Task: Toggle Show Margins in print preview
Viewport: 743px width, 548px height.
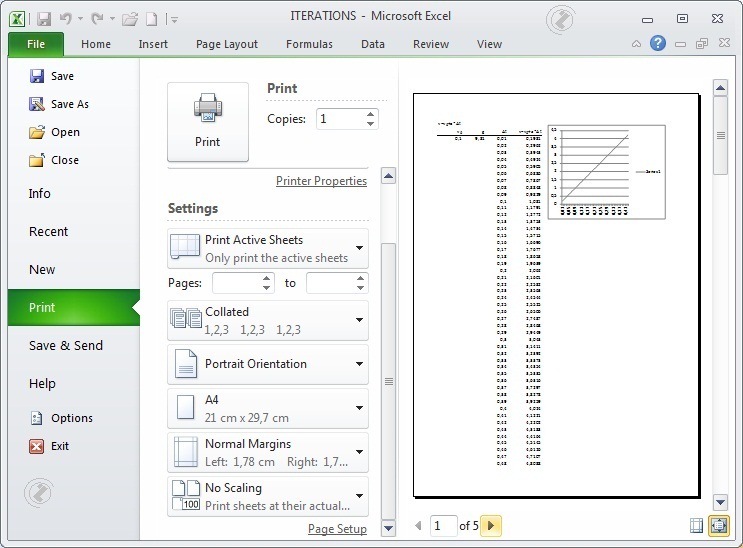Action: pyautogui.click(x=697, y=525)
